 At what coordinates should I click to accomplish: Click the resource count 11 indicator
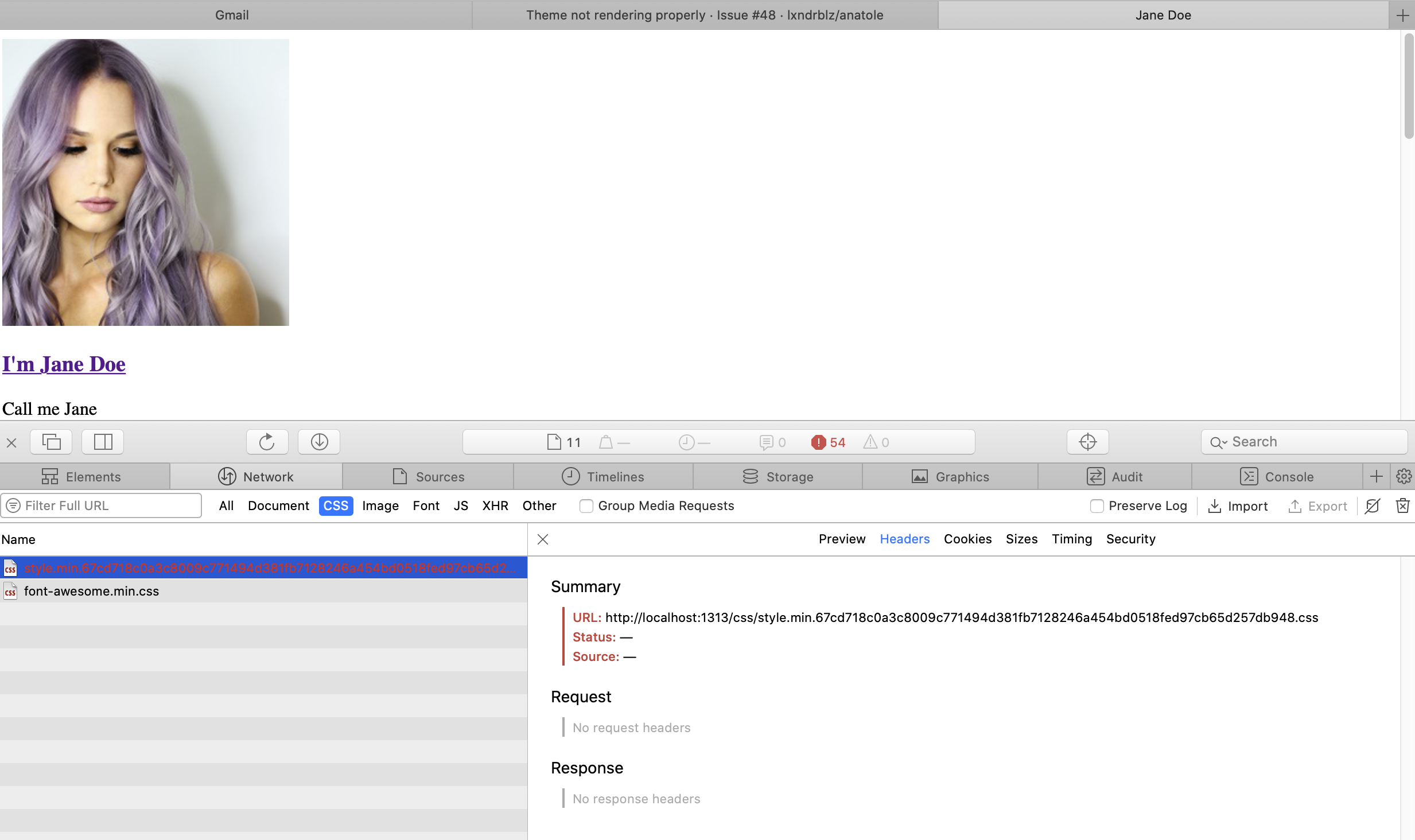(x=564, y=442)
